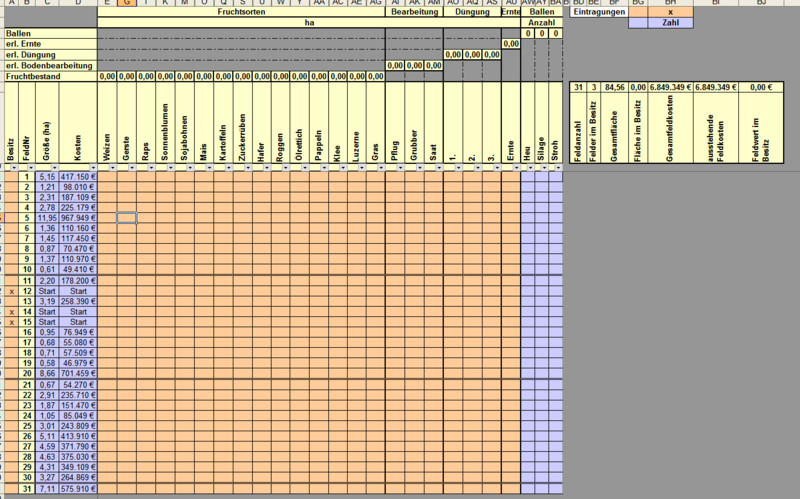
Task: Expand the Weizen filter dropdown arrow
Action: coord(111,166)
